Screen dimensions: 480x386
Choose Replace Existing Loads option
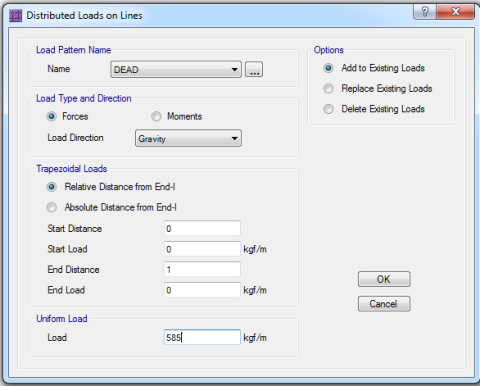point(328,89)
